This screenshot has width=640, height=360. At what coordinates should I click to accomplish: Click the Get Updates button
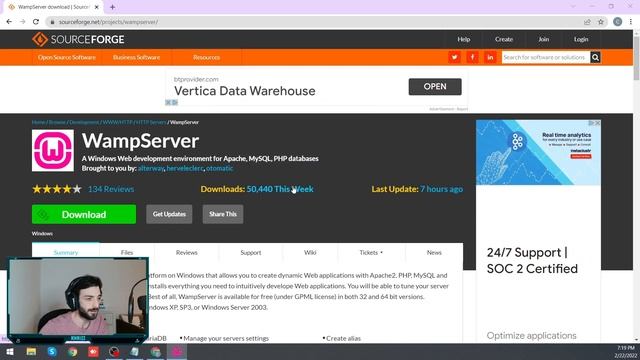pyautogui.click(x=169, y=214)
